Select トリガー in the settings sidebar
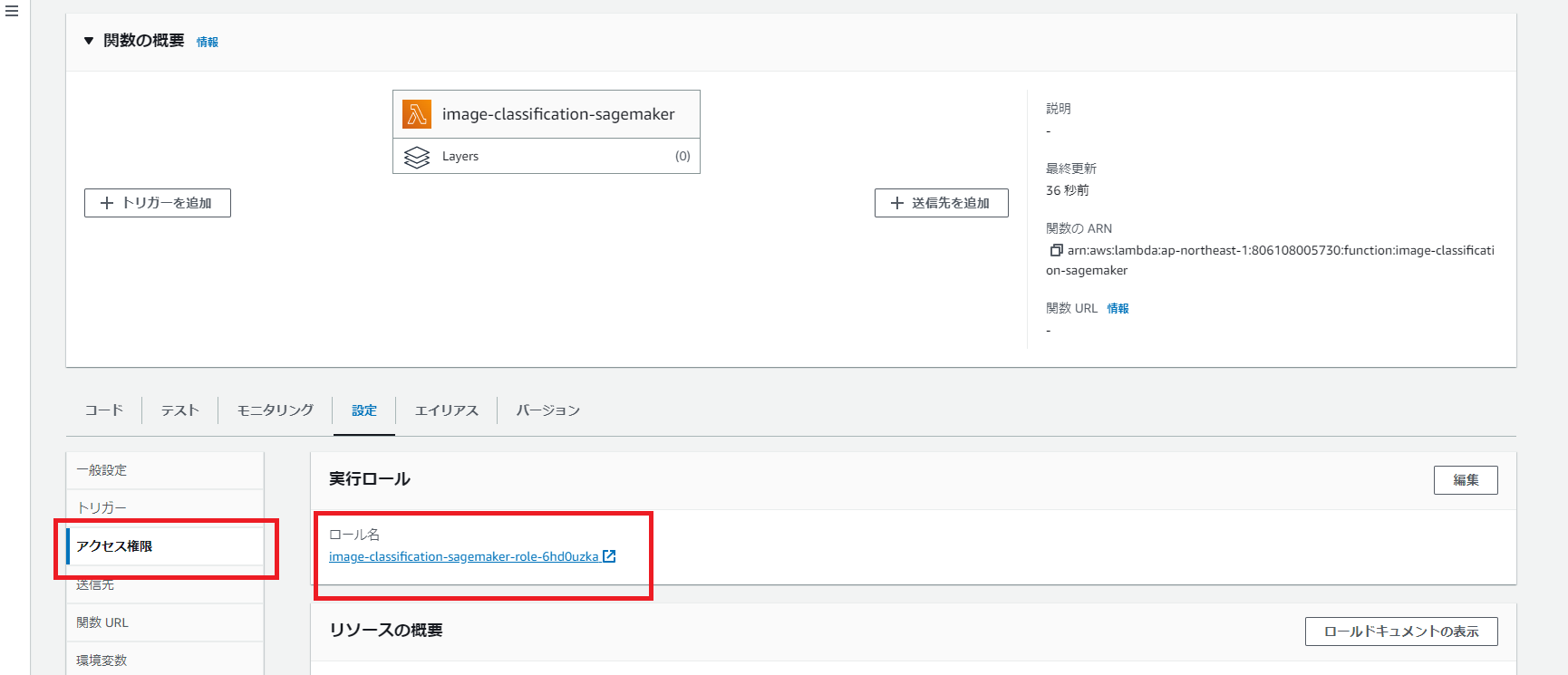The width and height of the screenshot is (1568, 675). click(165, 508)
